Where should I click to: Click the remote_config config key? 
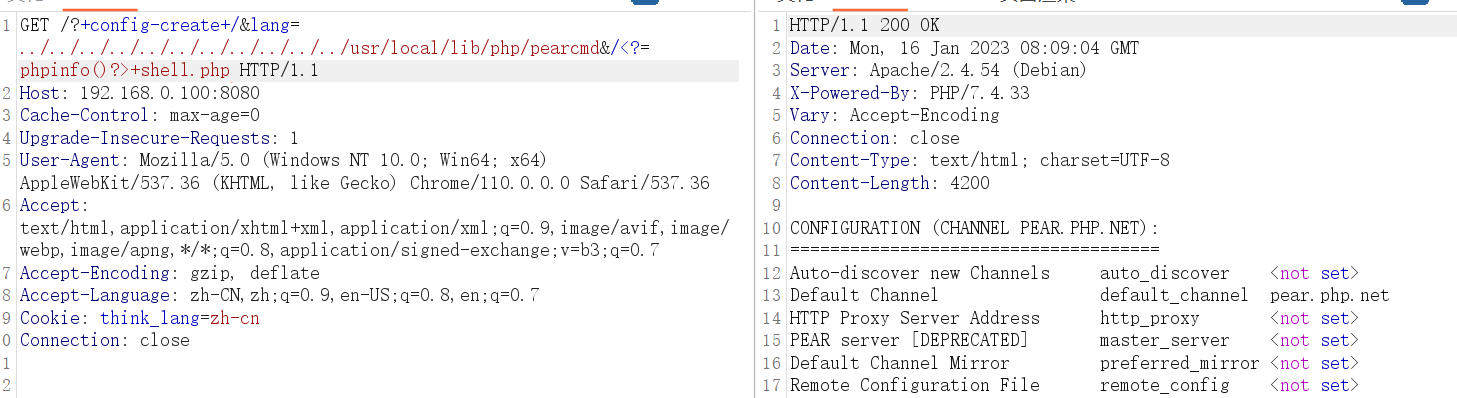pos(1165,385)
